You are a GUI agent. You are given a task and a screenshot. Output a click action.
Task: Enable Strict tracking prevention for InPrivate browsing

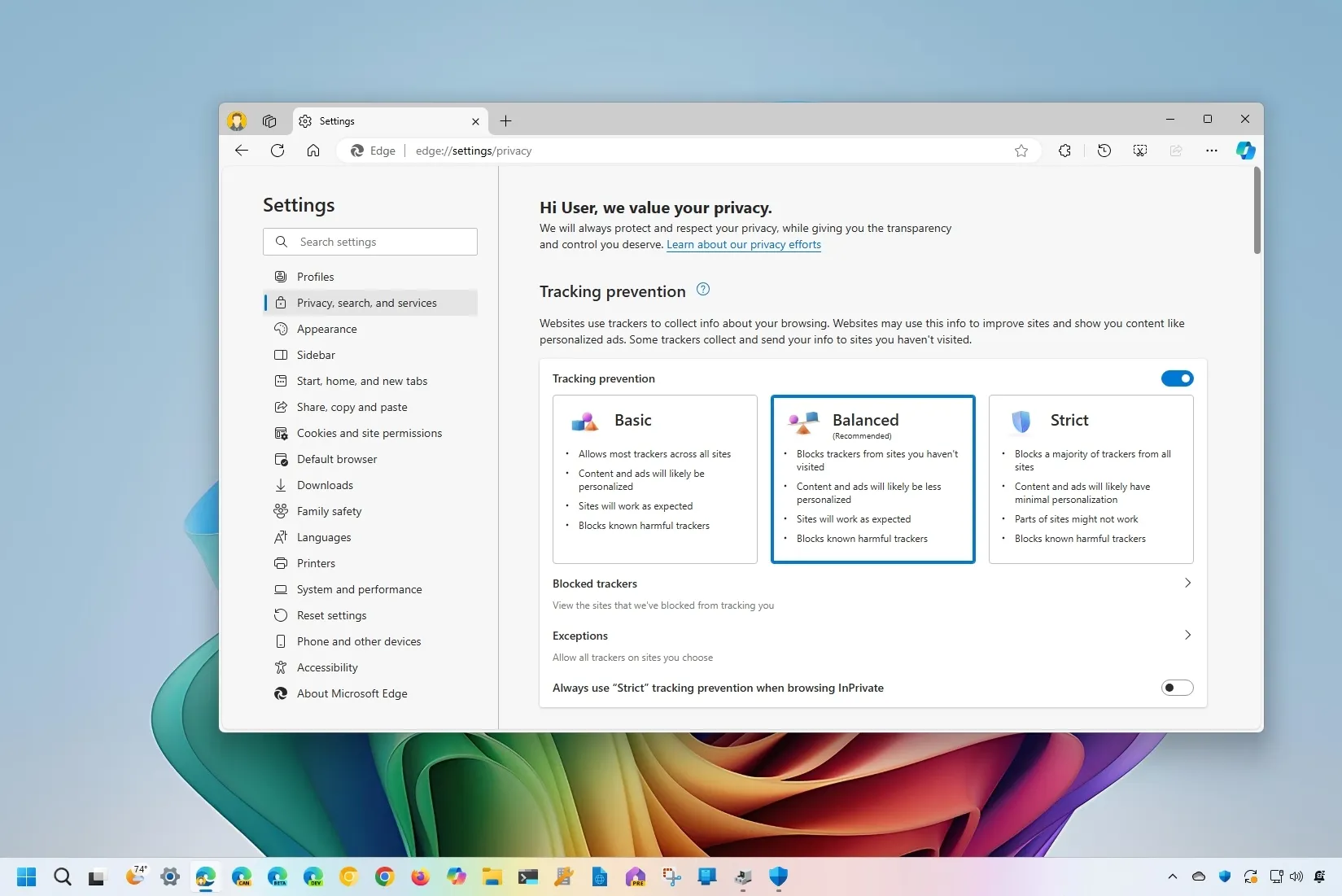[1176, 688]
